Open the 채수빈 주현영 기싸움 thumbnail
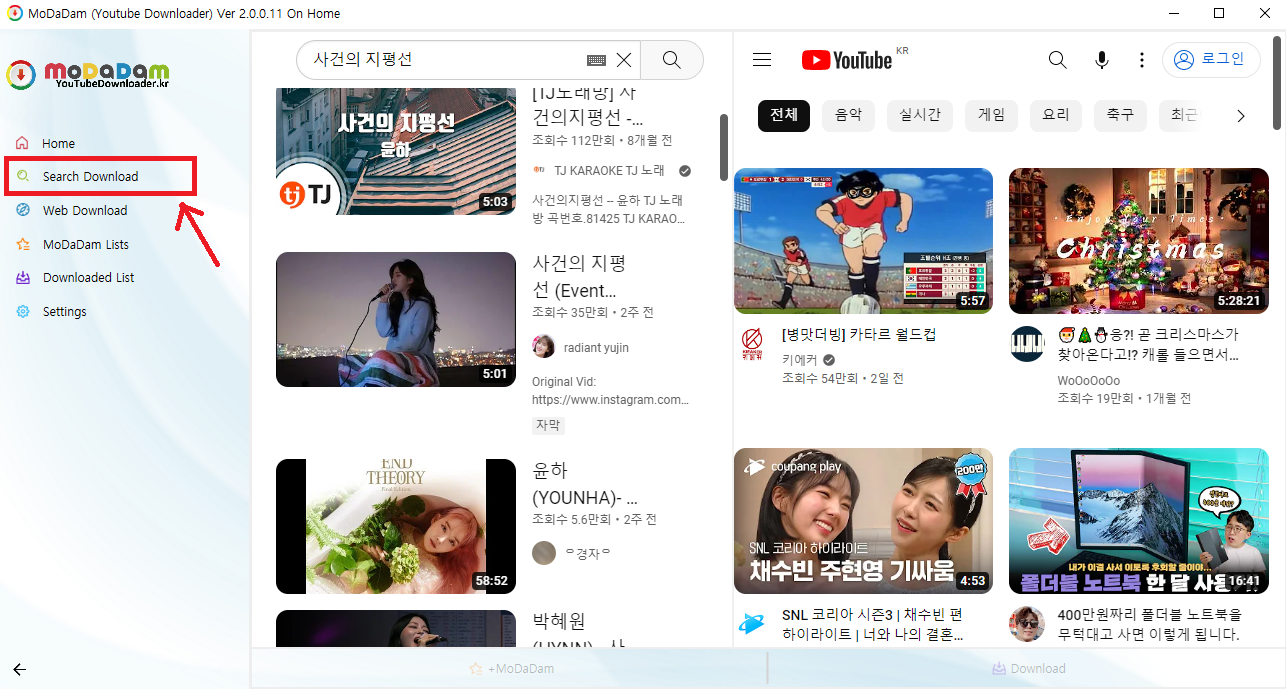Screen dimensions: 1286x689 click(863, 521)
